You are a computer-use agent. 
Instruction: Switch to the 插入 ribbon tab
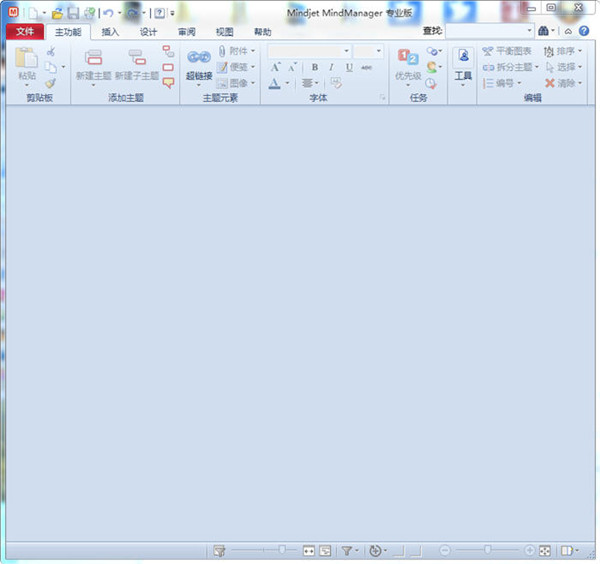110,32
